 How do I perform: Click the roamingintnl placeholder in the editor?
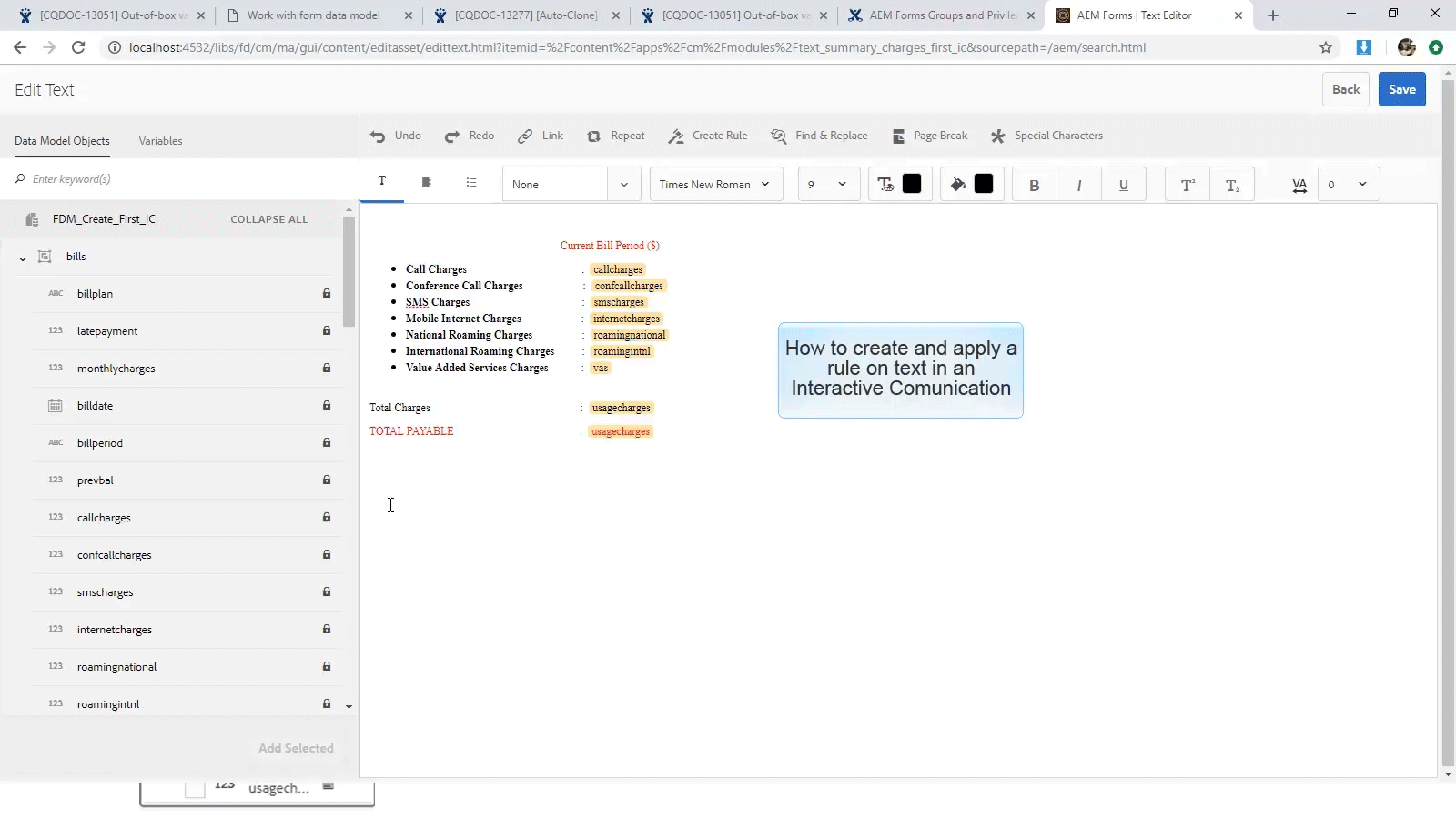[622, 351]
